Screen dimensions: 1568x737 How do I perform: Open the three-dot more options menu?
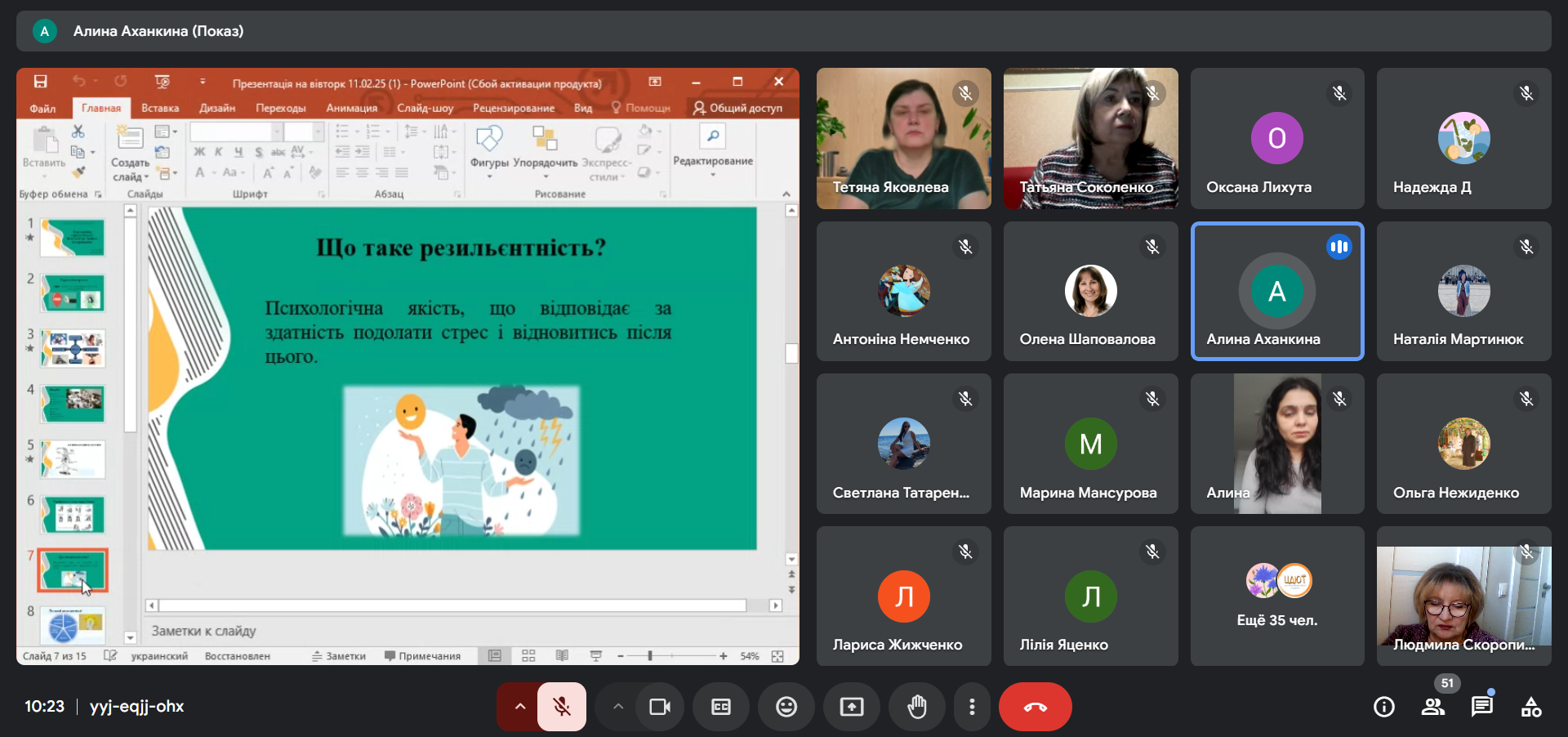[x=971, y=707]
